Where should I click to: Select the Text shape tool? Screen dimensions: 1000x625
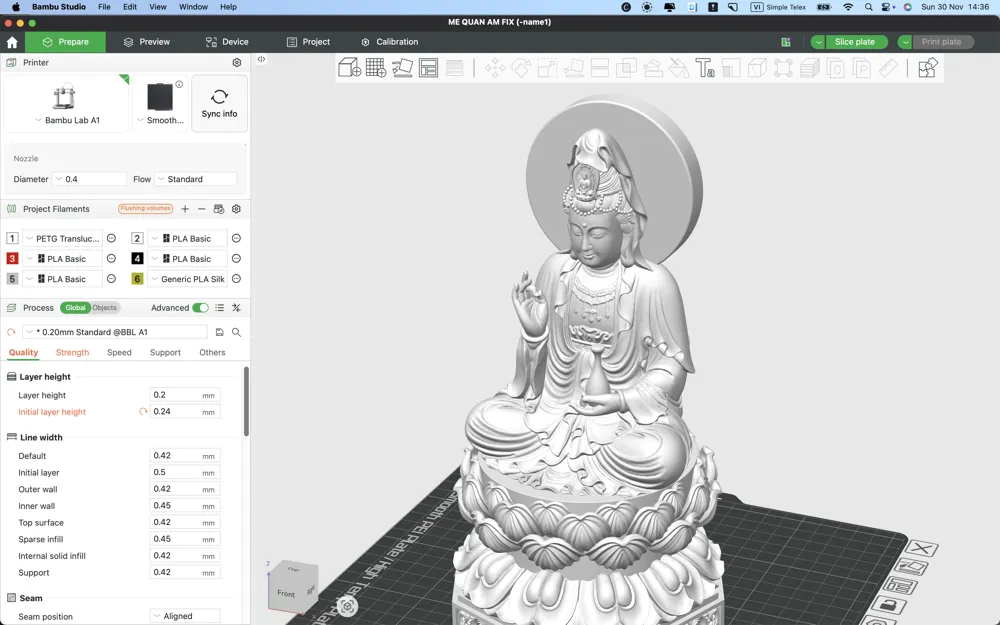(x=705, y=68)
